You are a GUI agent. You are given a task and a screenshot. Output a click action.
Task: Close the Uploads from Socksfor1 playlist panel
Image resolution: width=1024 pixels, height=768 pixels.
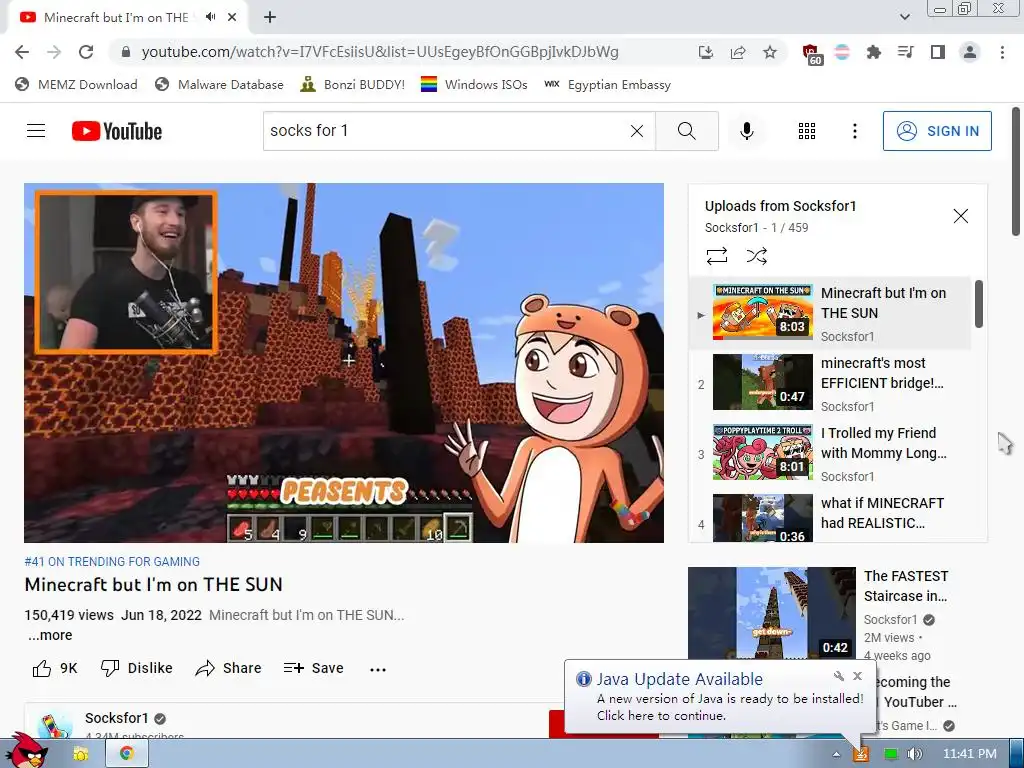tap(961, 216)
